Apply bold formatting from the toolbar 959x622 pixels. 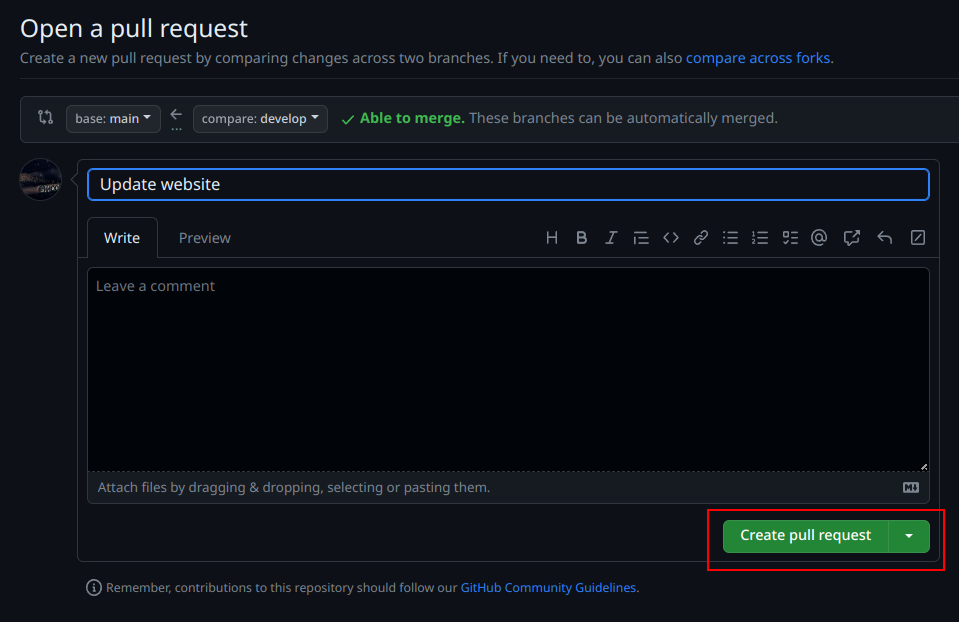581,238
